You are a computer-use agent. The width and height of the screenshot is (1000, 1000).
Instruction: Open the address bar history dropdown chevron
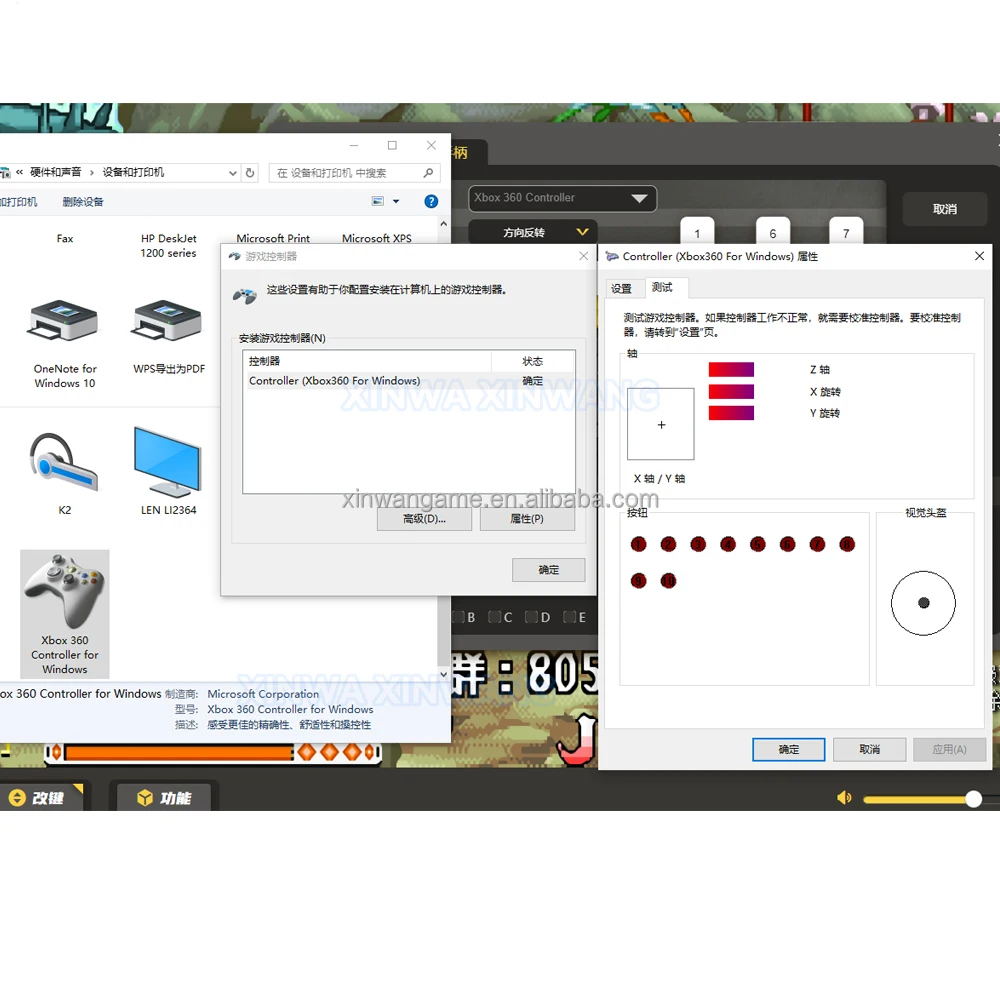pyautogui.click(x=233, y=173)
